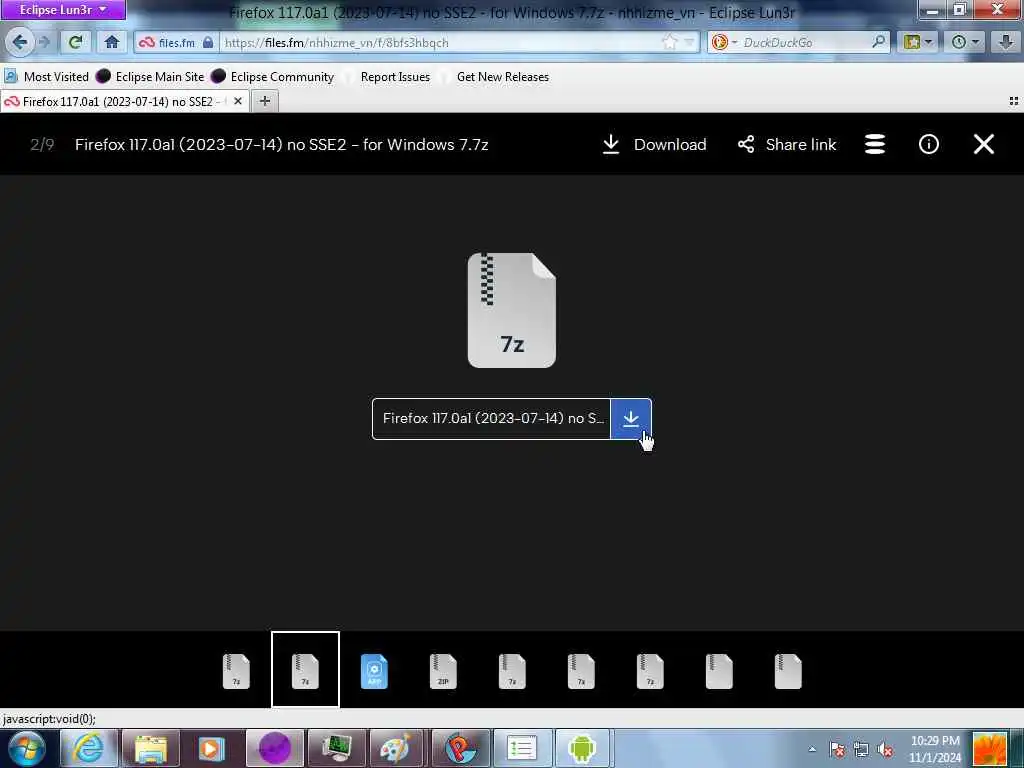Switch to purple Eclipse Lun3r taskbar icon

coord(274,748)
